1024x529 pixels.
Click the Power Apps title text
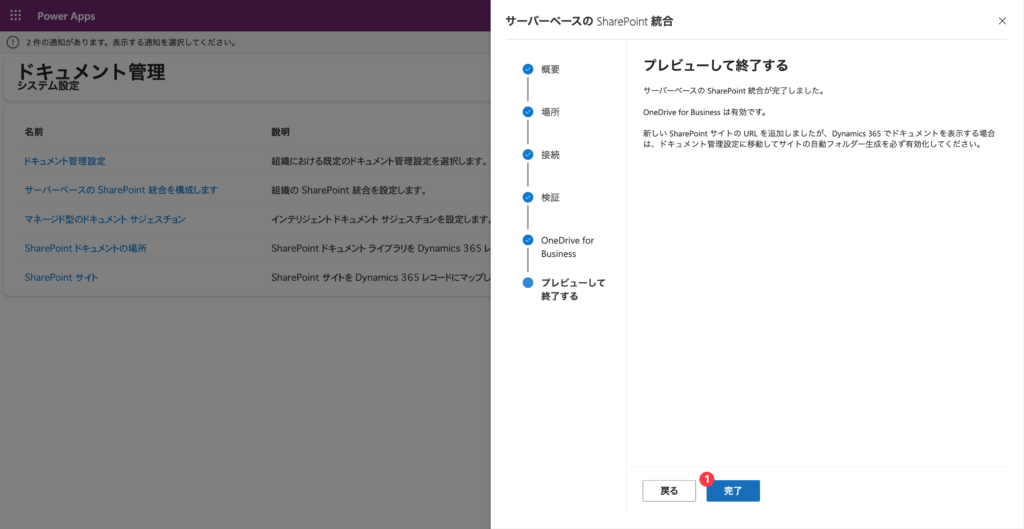point(65,16)
